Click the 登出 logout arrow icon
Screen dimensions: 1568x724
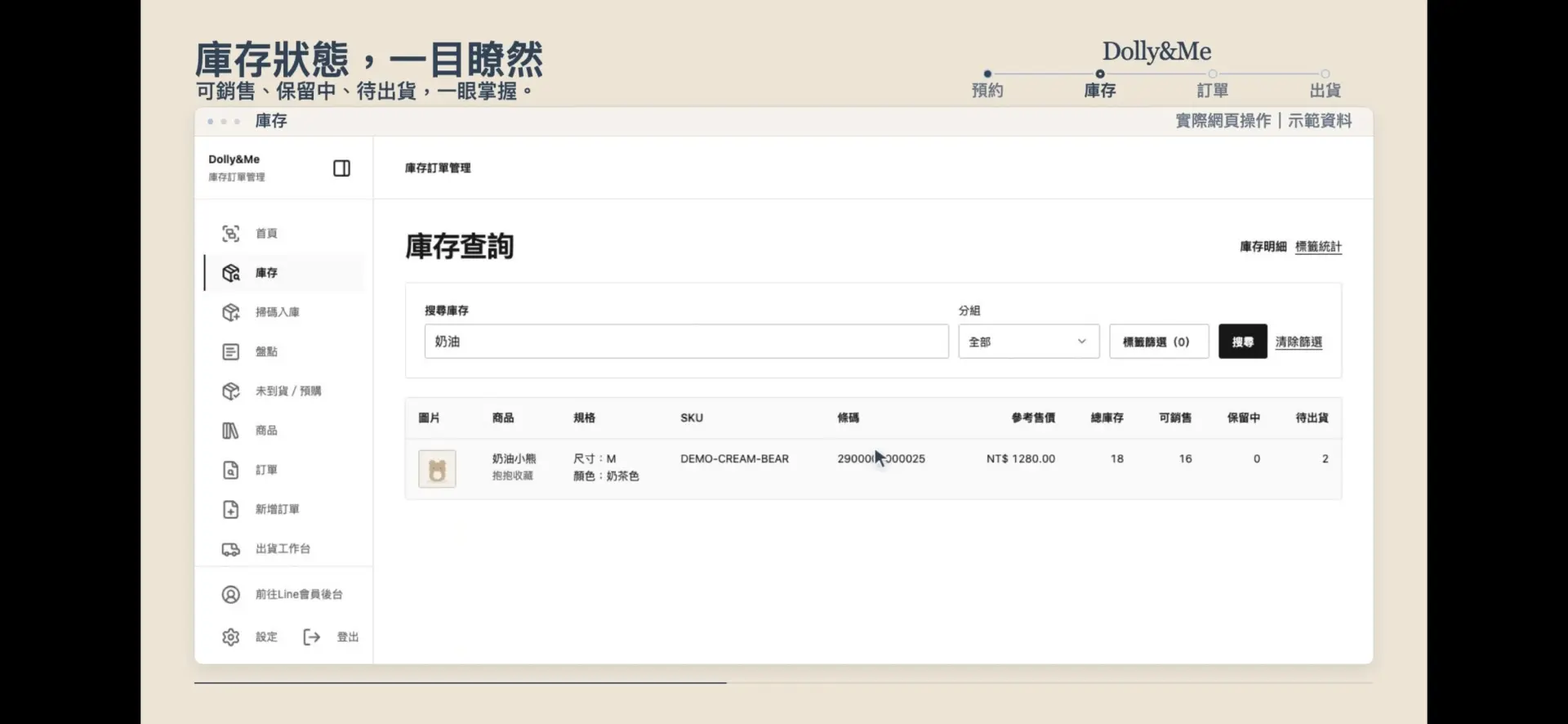(x=312, y=637)
